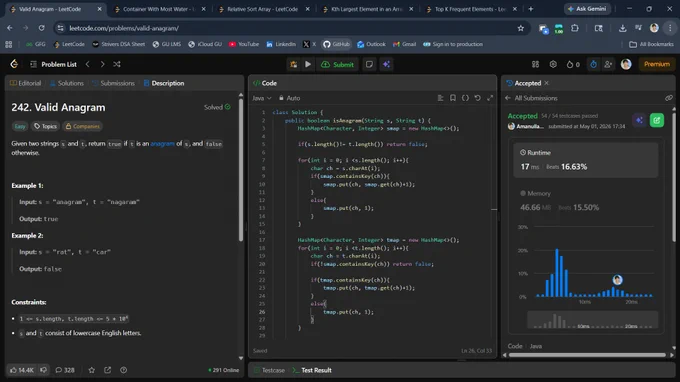
Task: Expand code editor to fullscreen
Action: (x=490, y=98)
